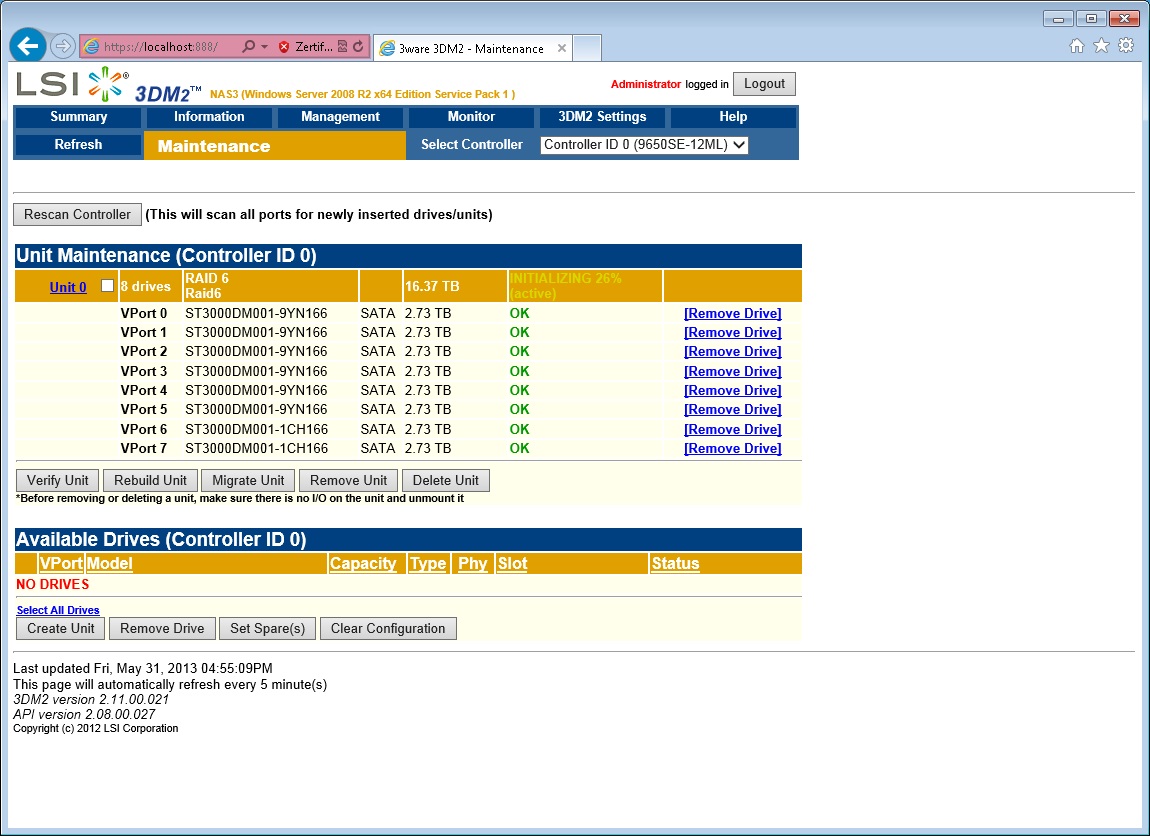
Task: Go back with the browser back arrow
Action: [28, 46]
